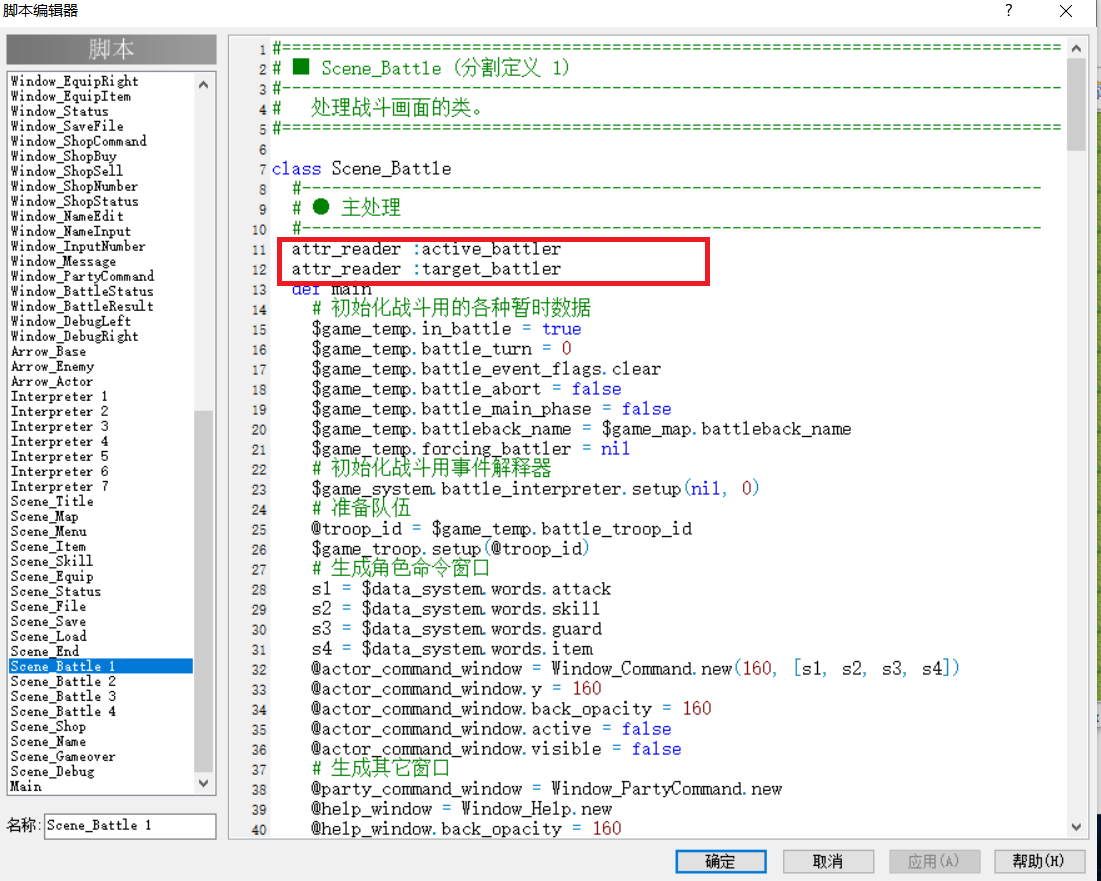1101x881 pixels.
Task: Click the script list vertical scrollbar thumb
Action: (204, 592)
